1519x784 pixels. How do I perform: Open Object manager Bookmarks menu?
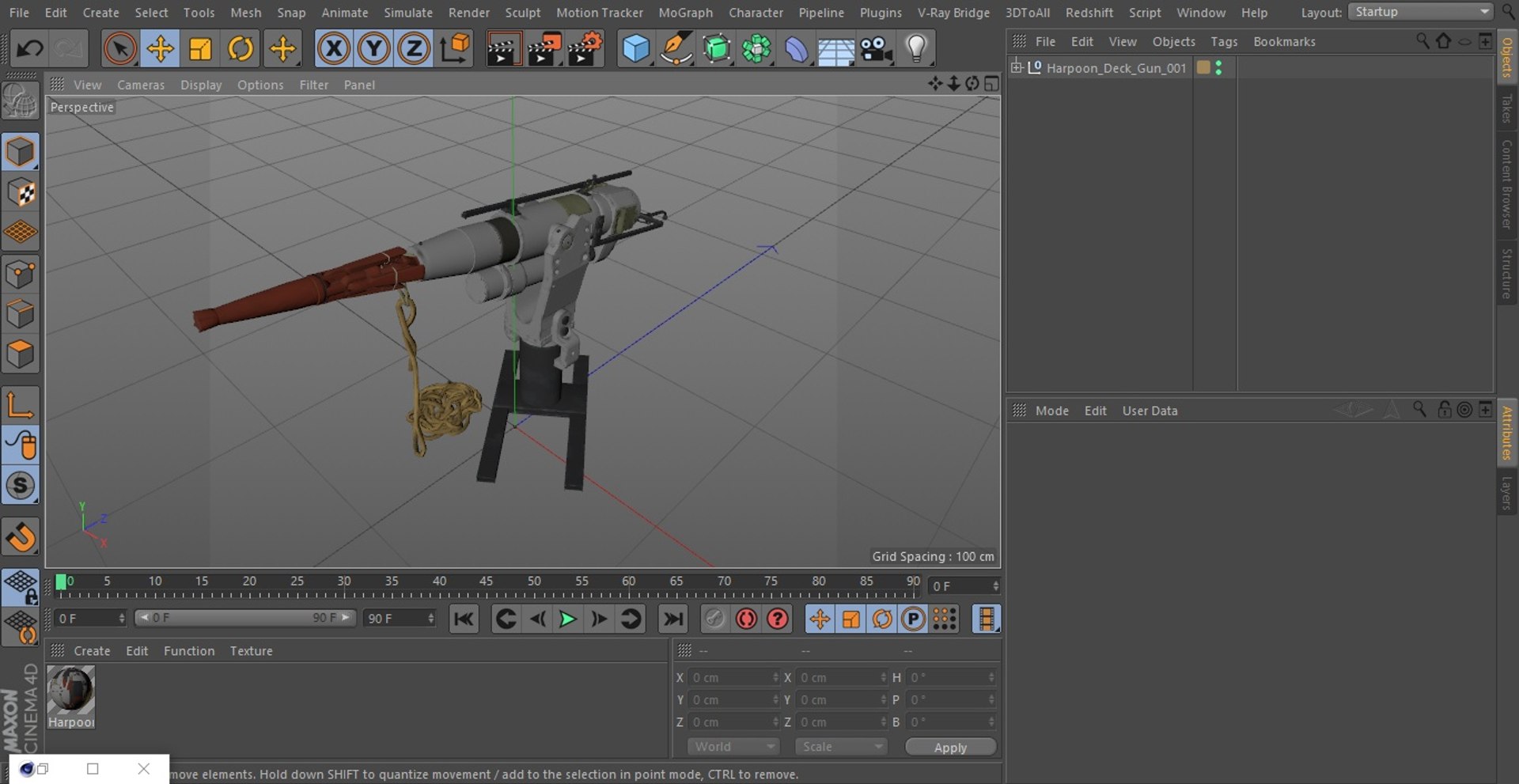pyautogui.click(x=1284, y=42)
